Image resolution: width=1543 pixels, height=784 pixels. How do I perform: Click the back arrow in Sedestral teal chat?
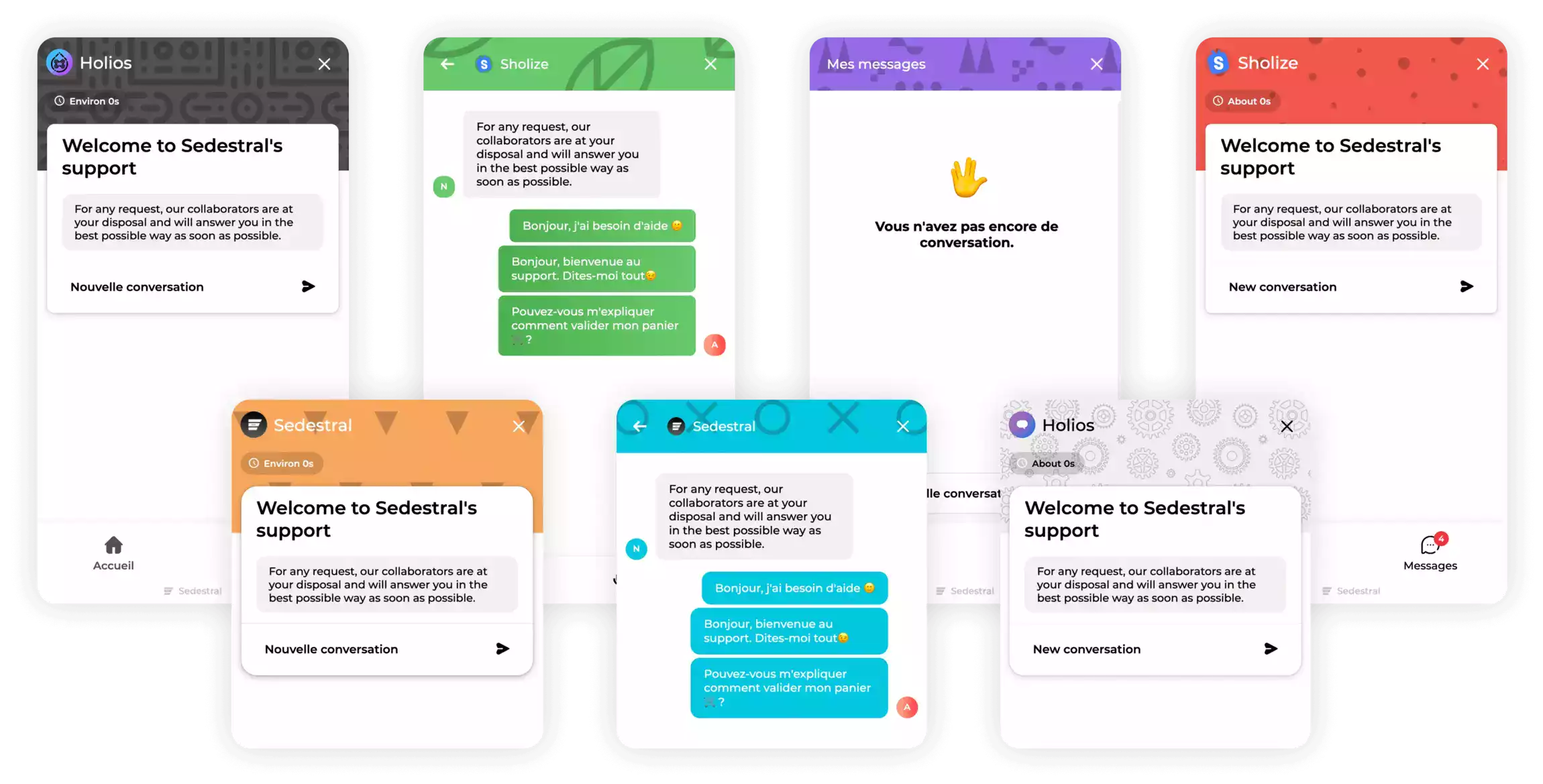[x=639, y=425]
